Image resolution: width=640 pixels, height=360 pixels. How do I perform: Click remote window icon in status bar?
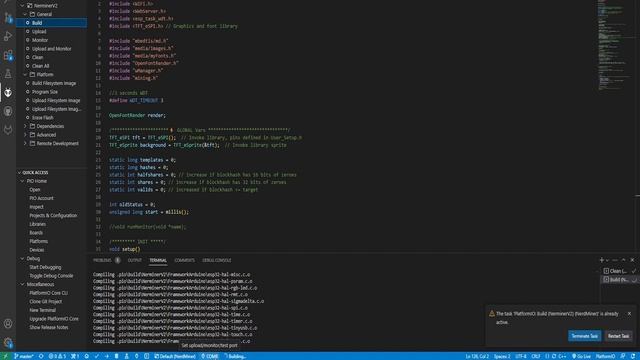5,356
